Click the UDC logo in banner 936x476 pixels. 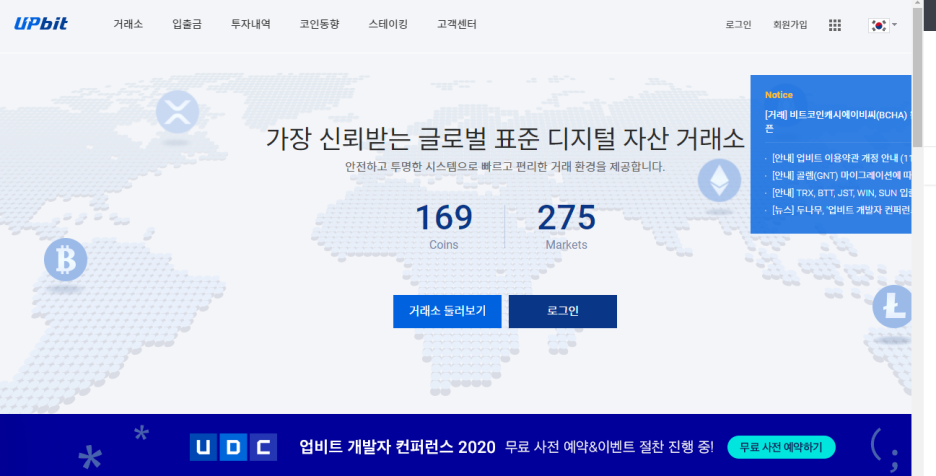pos(233,447)
